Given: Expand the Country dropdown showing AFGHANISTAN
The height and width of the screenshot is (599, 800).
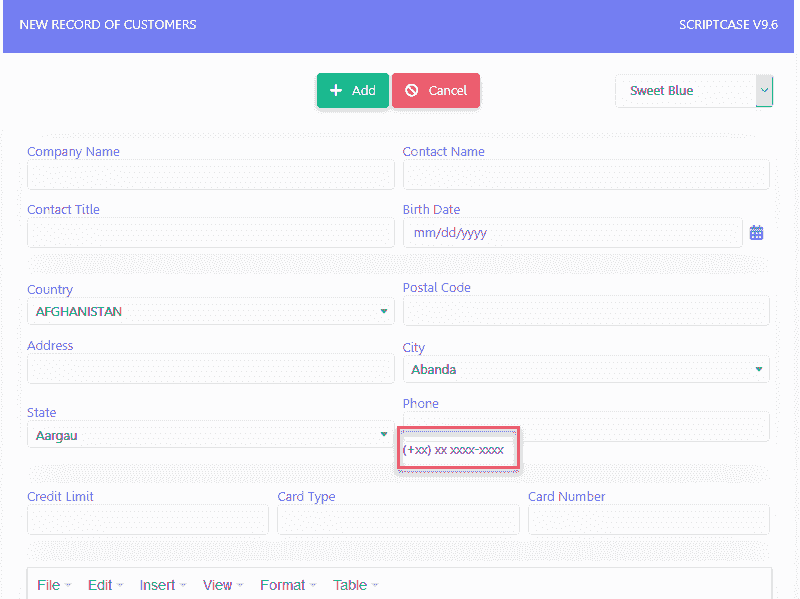Looking at the screenshot, I should click(211, 311).
